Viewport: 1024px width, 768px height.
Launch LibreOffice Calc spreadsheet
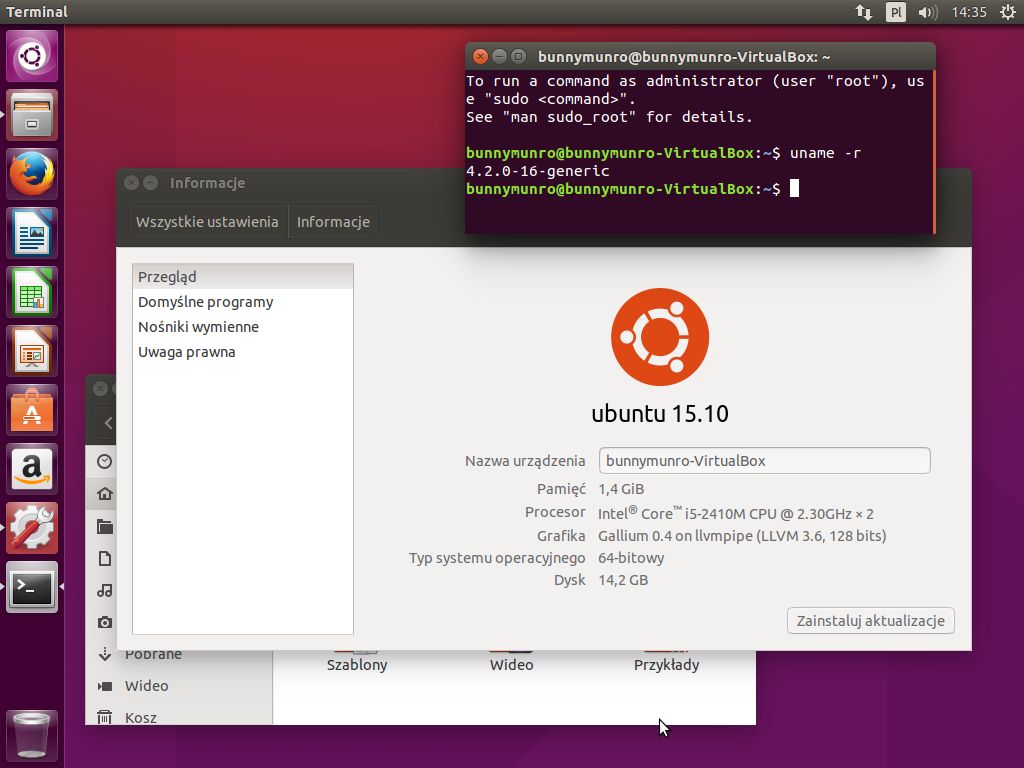(x=32, y=292)
